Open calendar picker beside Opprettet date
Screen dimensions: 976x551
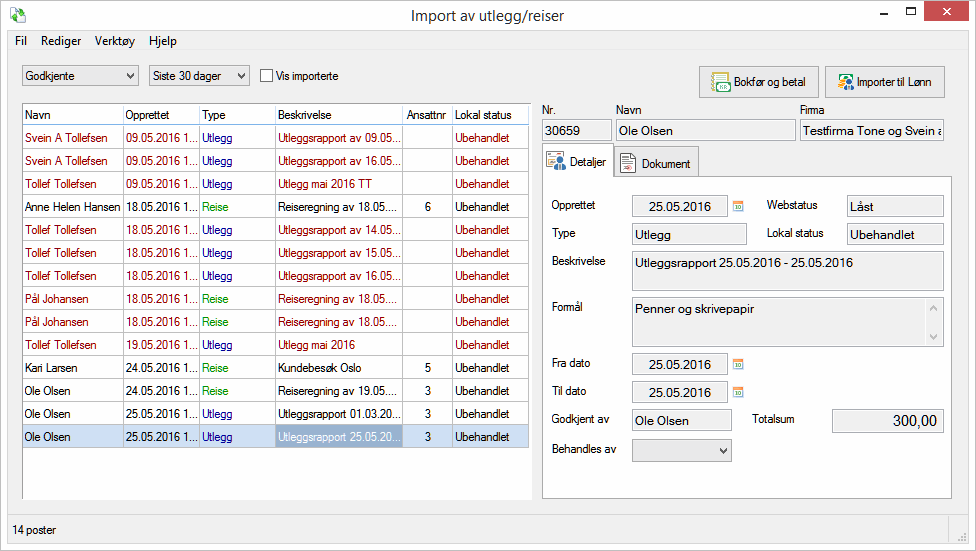739,206
